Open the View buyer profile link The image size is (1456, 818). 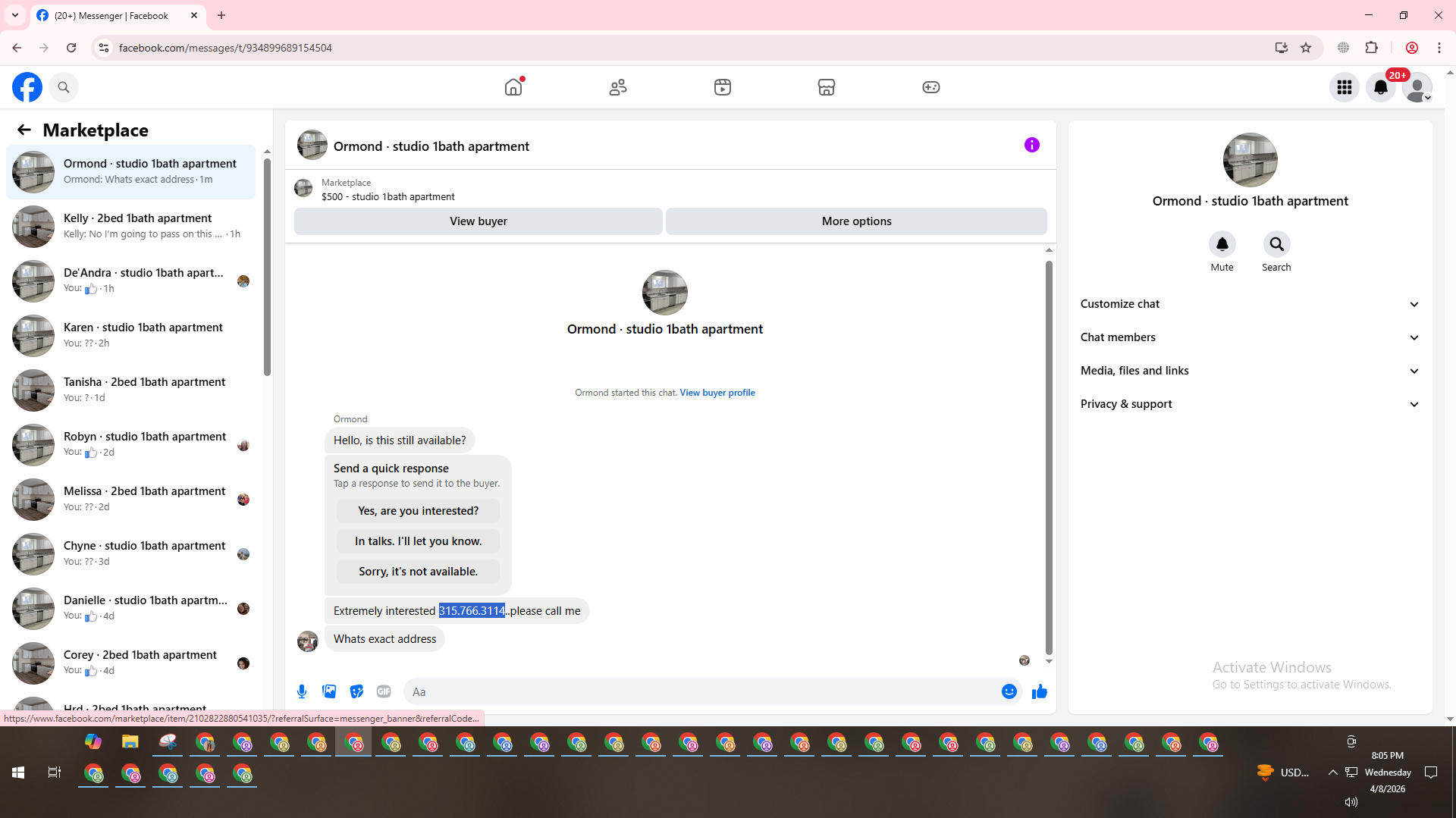coord(717,393)
